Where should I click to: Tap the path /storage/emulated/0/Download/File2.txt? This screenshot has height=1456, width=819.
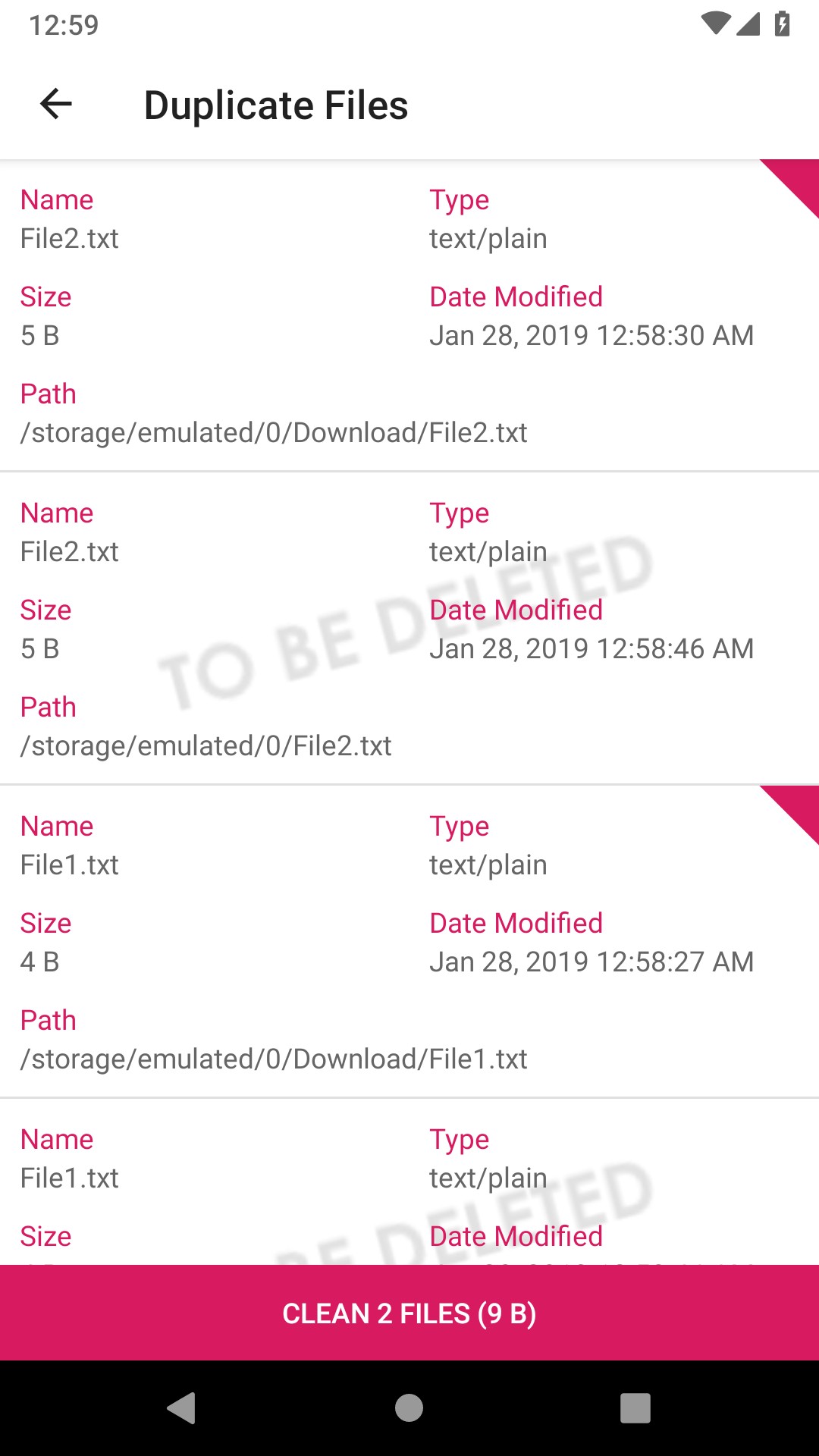274,433
